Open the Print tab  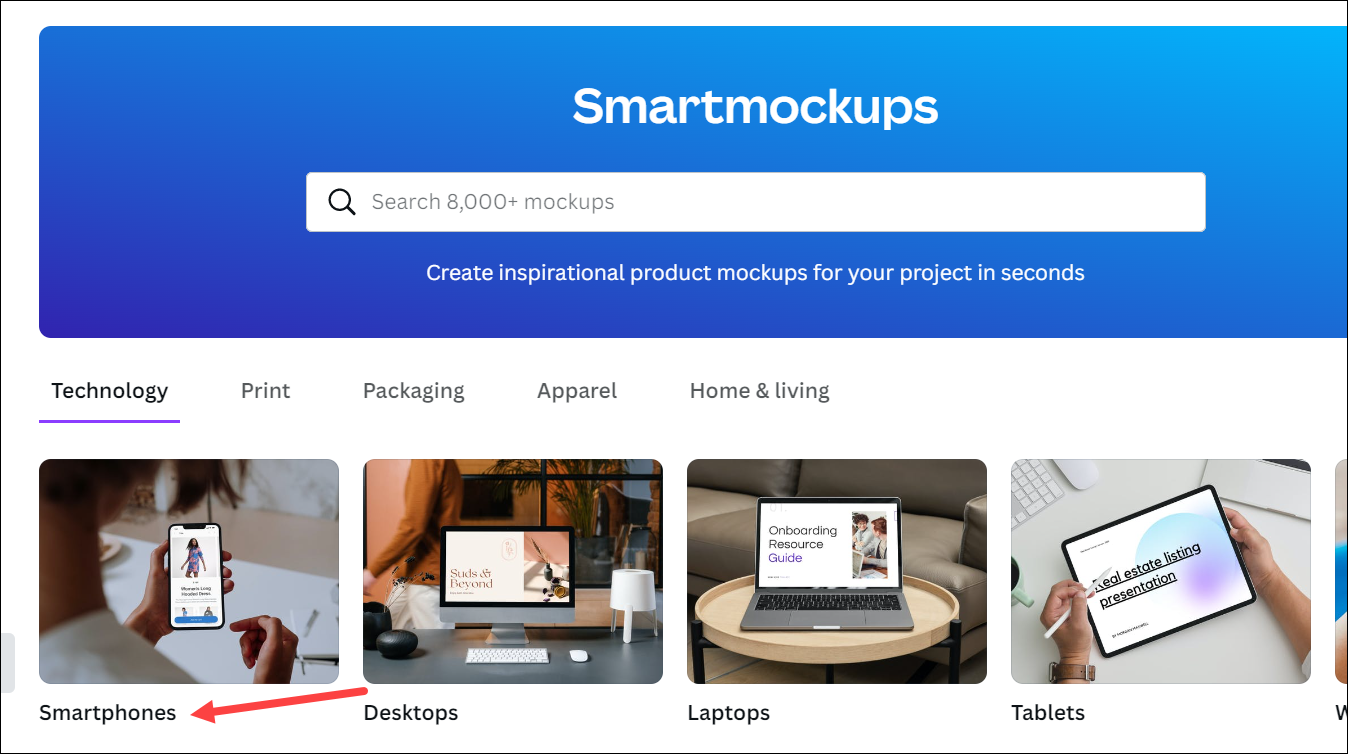(x=266, y=391)
